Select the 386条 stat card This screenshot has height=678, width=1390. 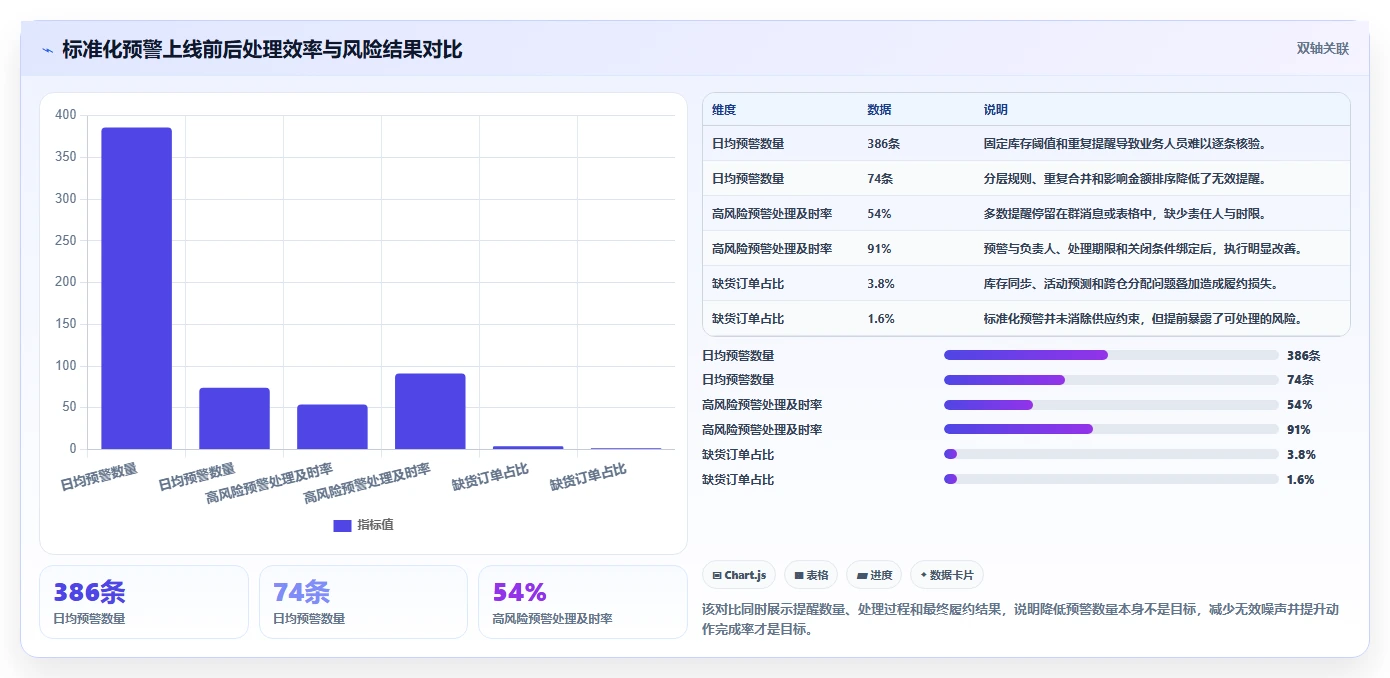(x=144, y=602)
